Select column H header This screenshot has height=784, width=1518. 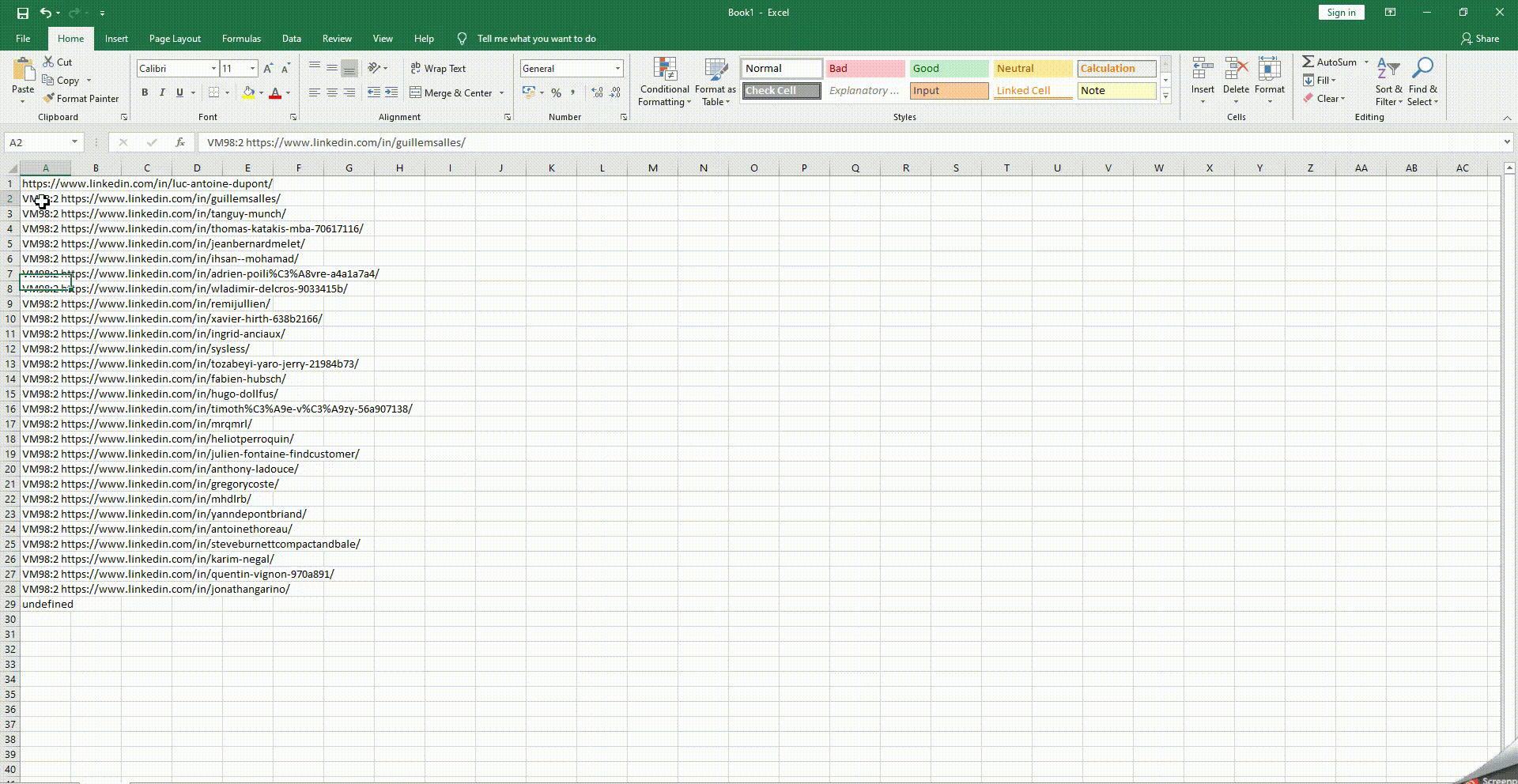(x=399, y=168)
